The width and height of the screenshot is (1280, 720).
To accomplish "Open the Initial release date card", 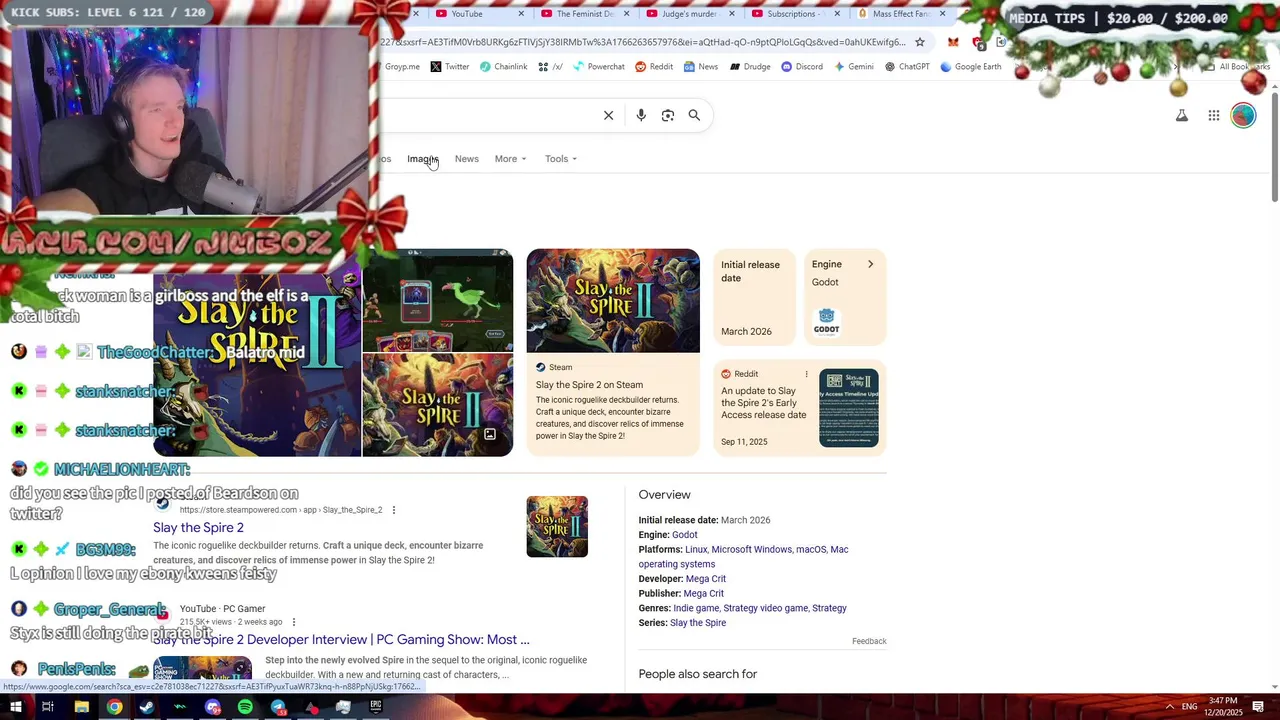I will tap(754, 297).
